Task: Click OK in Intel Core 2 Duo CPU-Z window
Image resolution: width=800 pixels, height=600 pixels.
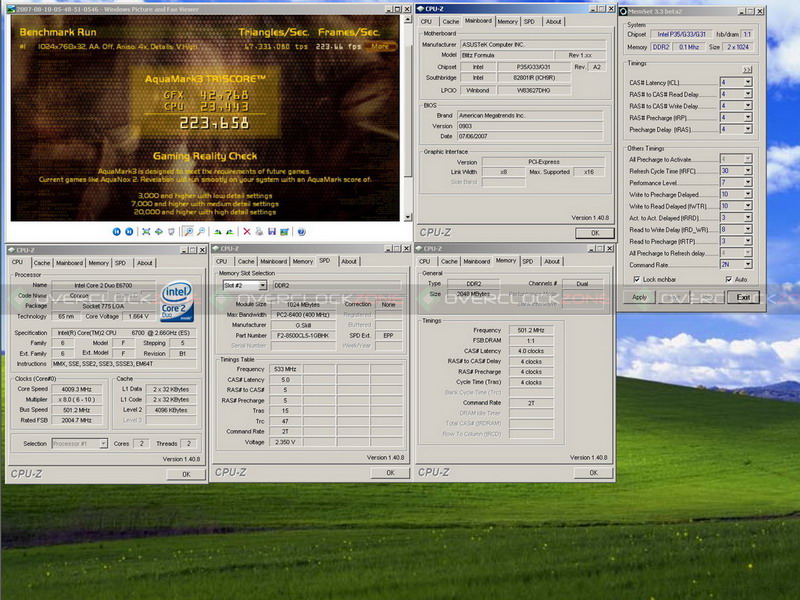Action: pyautogui.click(x=186, y=474)
